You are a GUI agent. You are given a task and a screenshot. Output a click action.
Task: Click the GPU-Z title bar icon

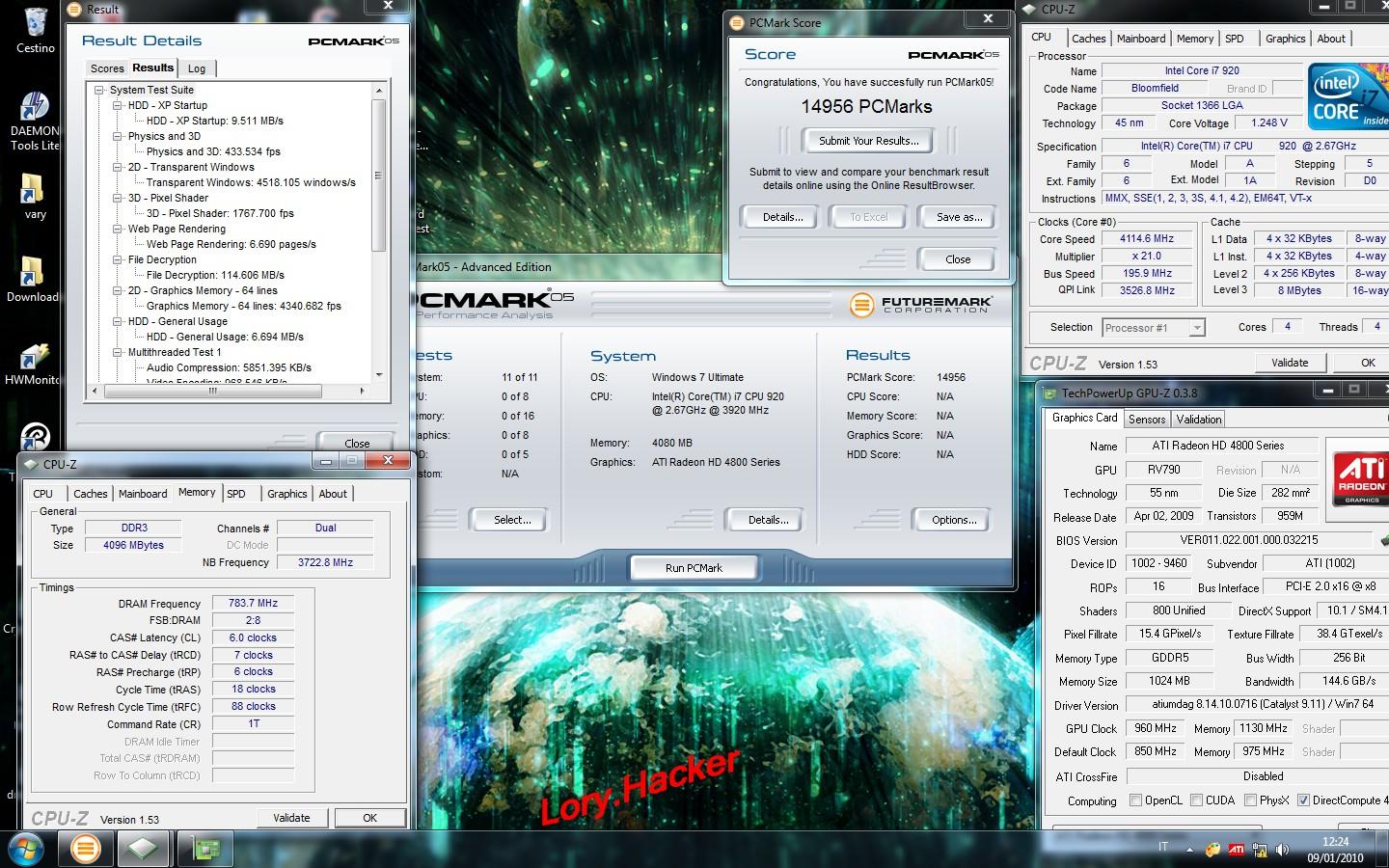1049,393
